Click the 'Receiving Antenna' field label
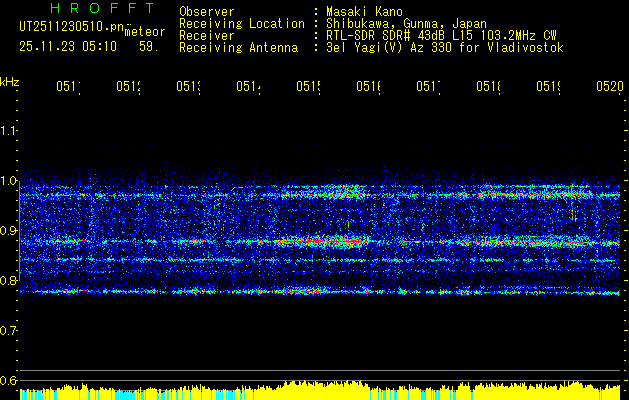629x400 pixels. click(239, 48)
